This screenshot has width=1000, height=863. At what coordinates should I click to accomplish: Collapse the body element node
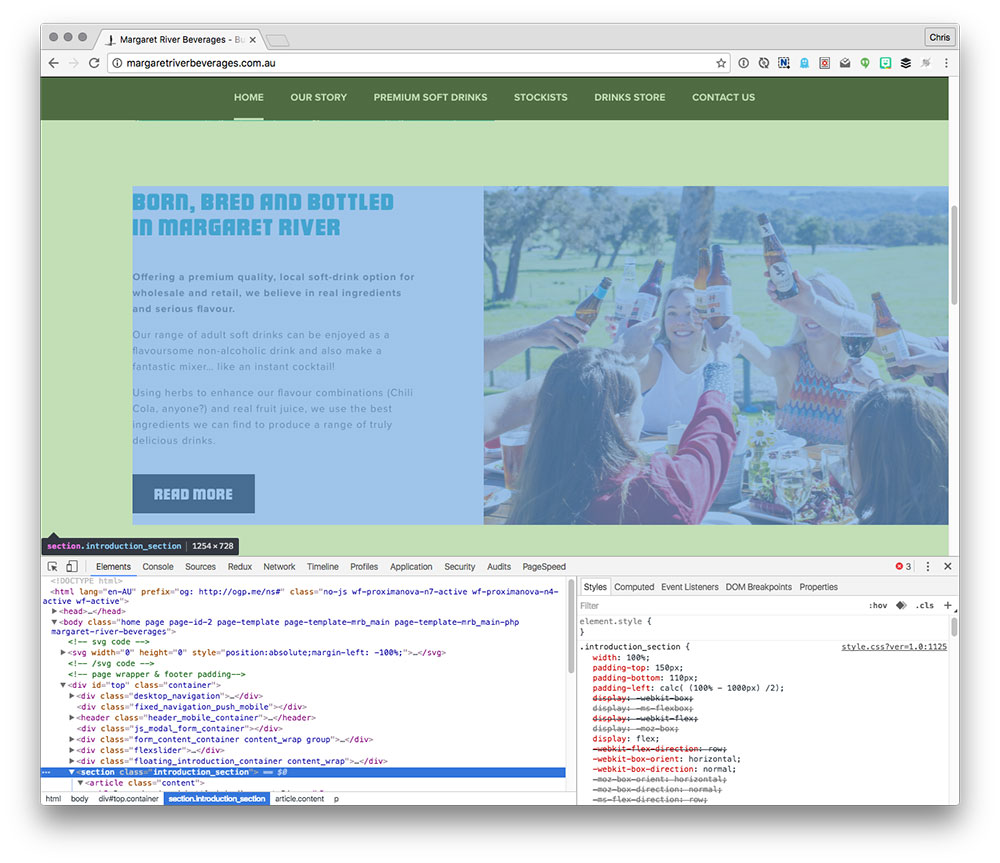coord(54,622)
